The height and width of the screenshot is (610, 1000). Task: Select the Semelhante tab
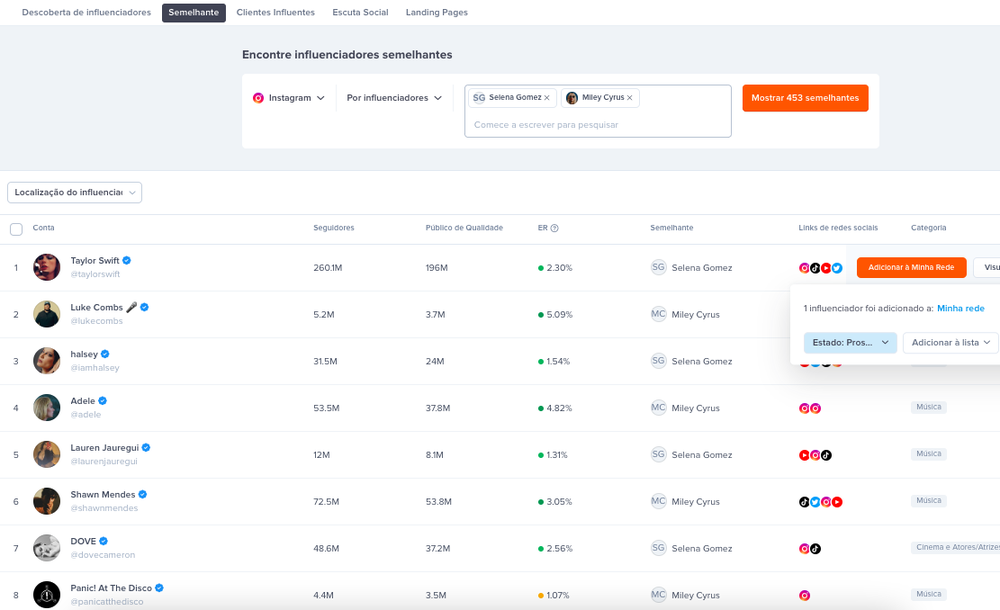(x=194, y=13)
